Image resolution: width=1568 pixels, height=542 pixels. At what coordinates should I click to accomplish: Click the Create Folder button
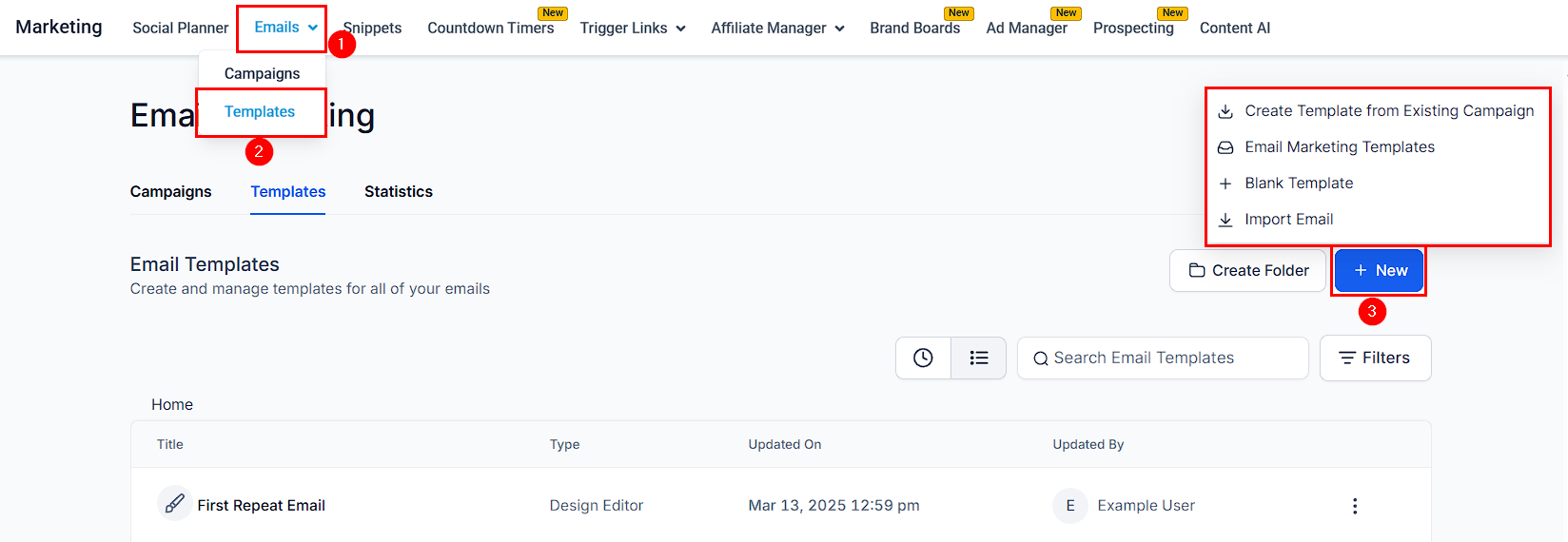pyautogui.click(x=1248, y=271)
